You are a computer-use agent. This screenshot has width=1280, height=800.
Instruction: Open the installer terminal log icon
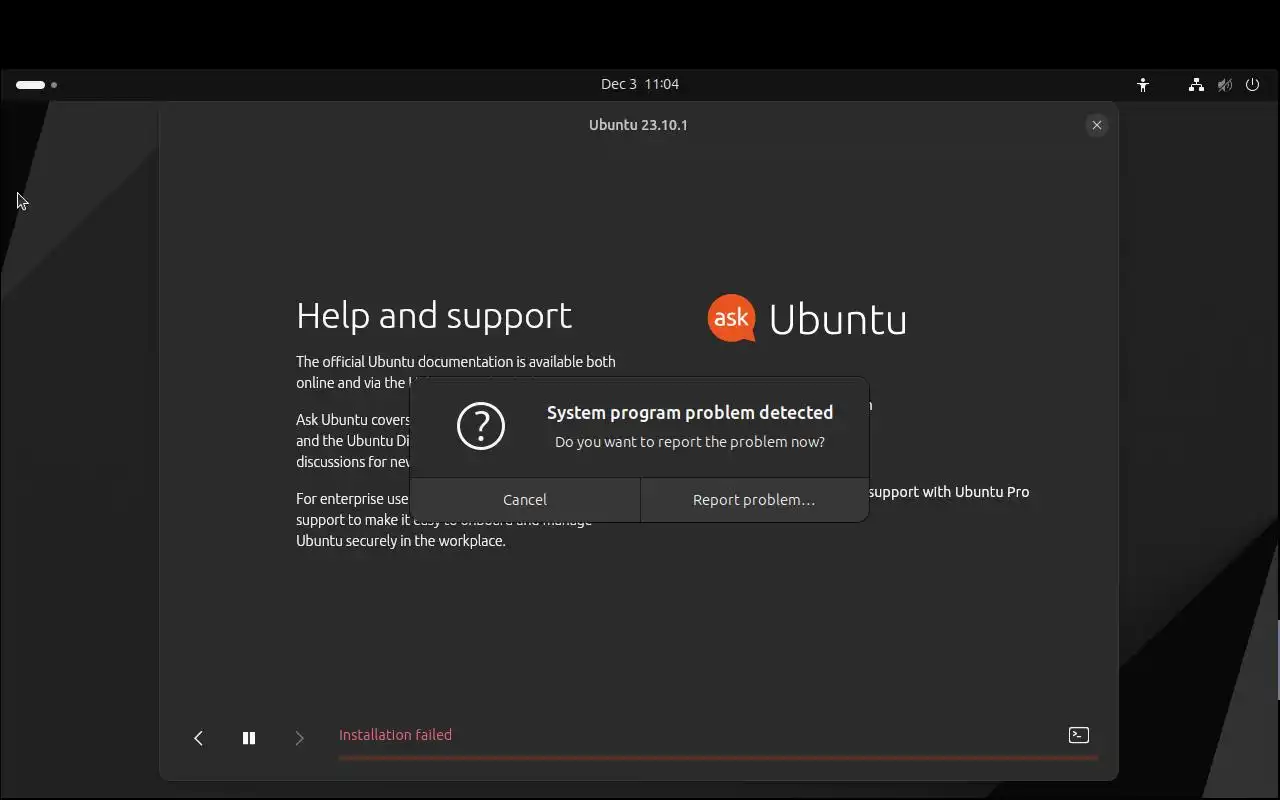1079,735
